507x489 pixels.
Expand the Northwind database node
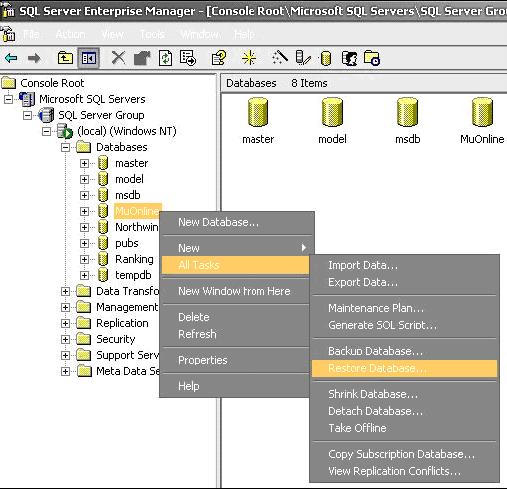point(84,227)
